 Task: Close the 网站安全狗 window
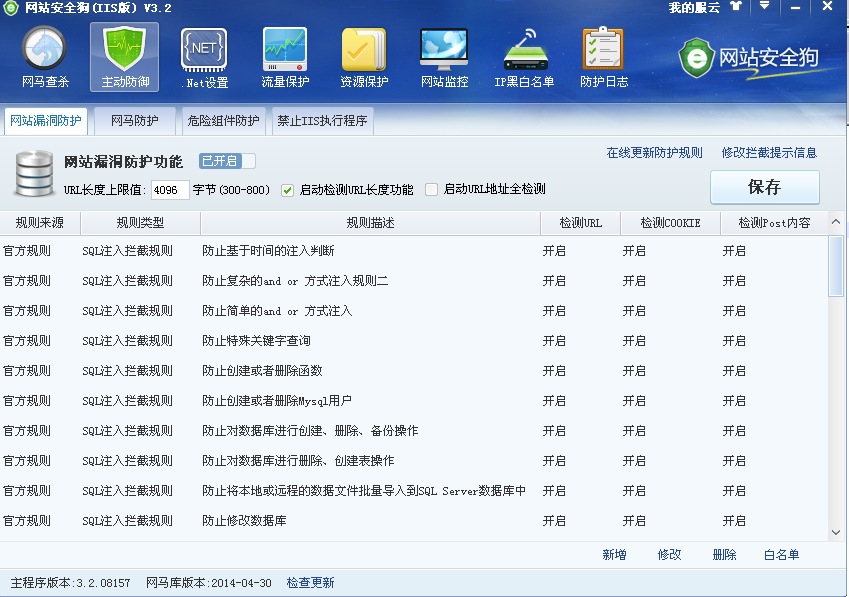coord(827,6)
